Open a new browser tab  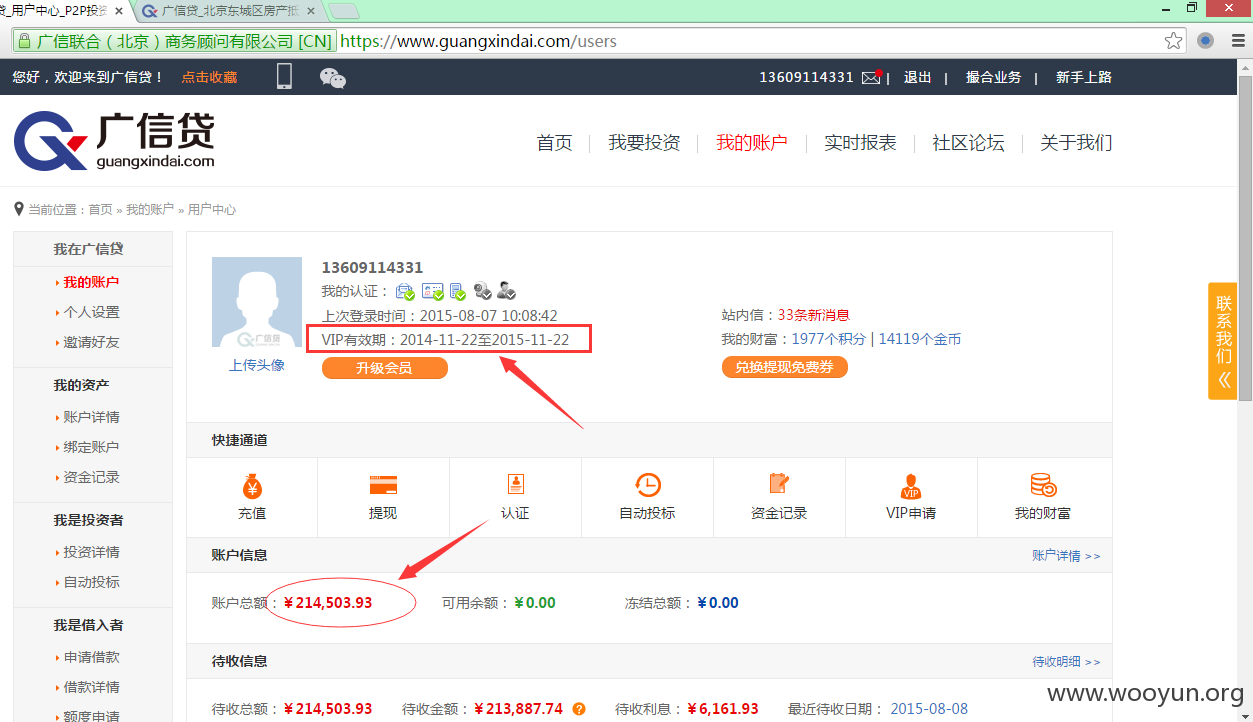click(344, 11)
